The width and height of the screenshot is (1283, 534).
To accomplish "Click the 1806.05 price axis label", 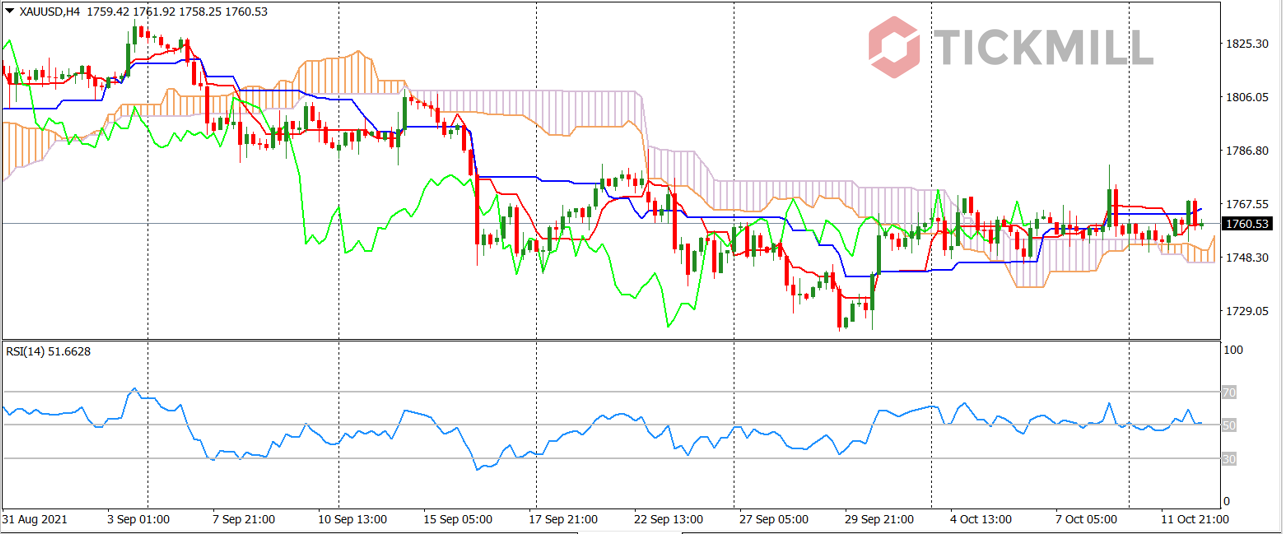I will [1246, 97].
